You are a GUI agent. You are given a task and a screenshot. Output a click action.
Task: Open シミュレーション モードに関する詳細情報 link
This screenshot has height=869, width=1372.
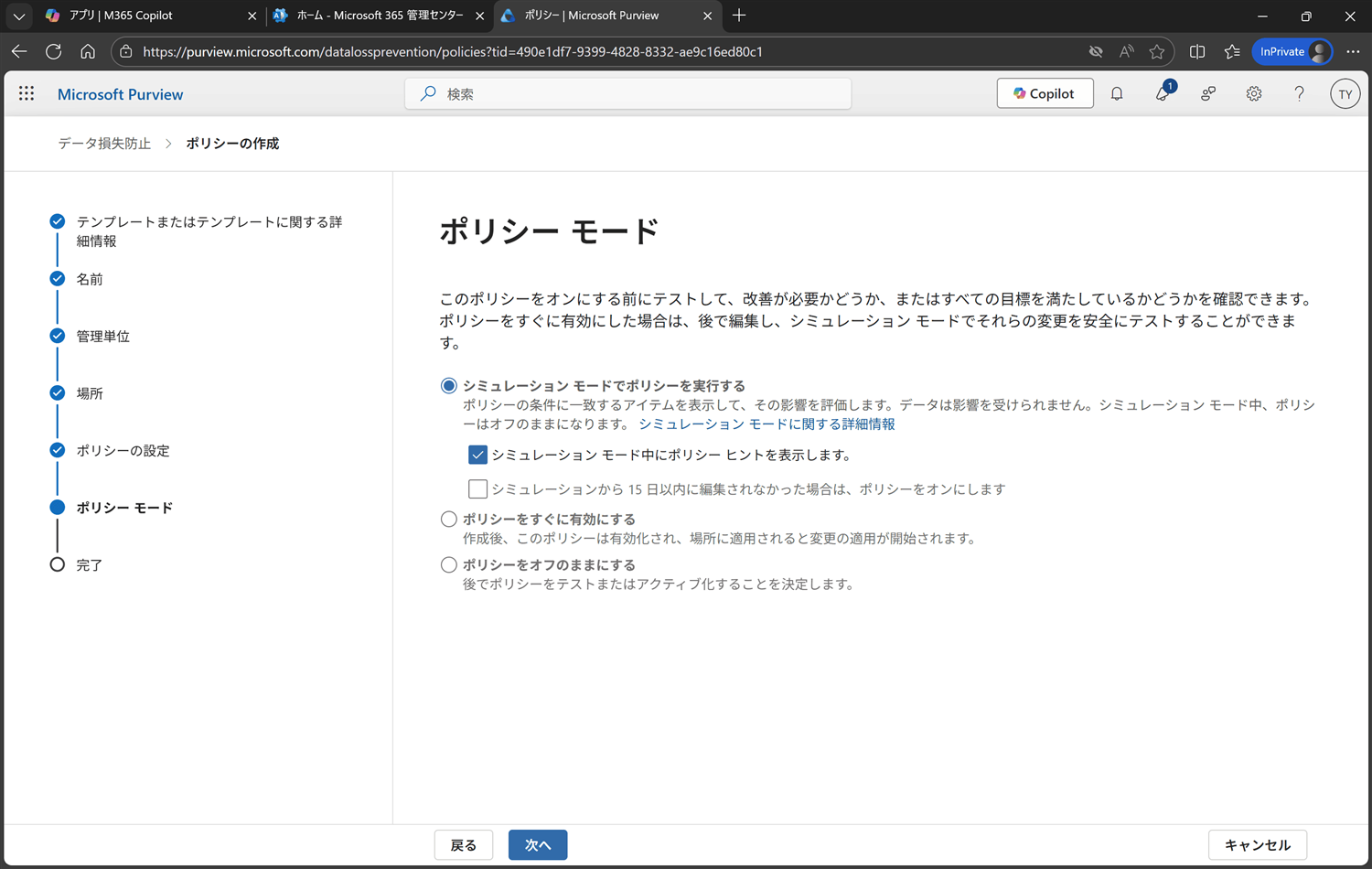pyautogui.click(x=766, y=424)
